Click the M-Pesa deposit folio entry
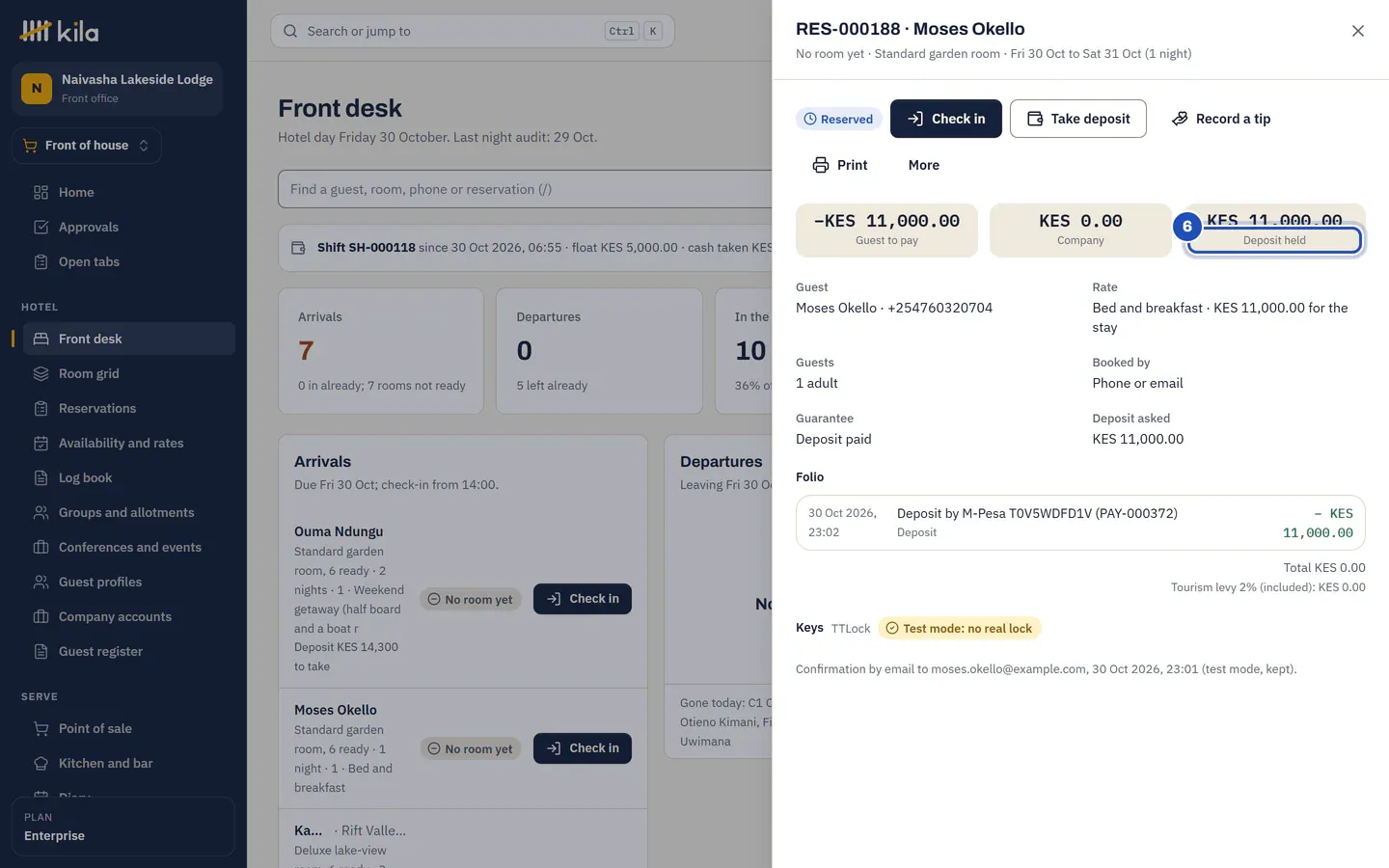 click(1080, 523)
